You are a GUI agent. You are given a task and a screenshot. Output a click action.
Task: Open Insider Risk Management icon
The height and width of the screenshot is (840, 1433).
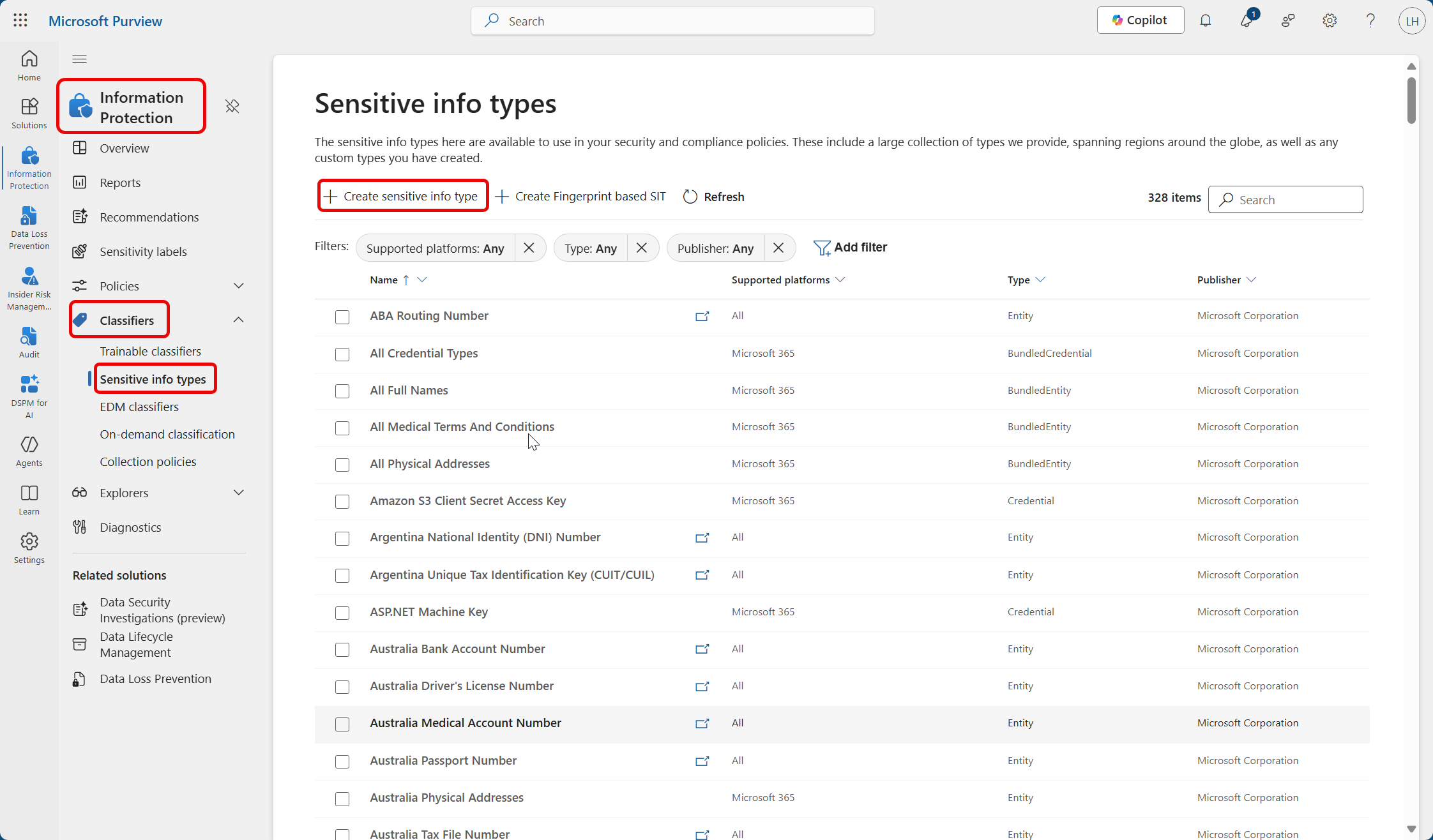29,288
